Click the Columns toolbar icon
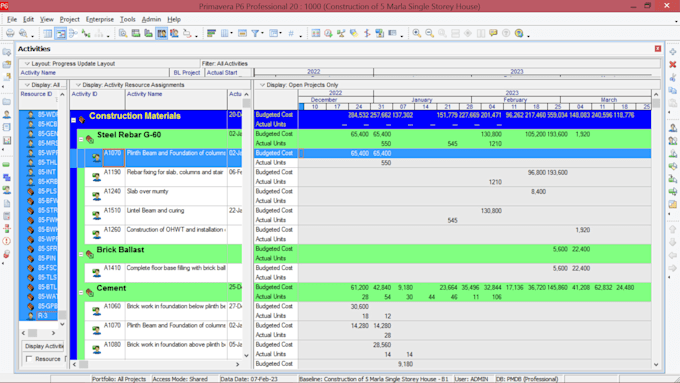Image resolution: width=680 pixels, height=383 pixels. [x=224, y=33]
